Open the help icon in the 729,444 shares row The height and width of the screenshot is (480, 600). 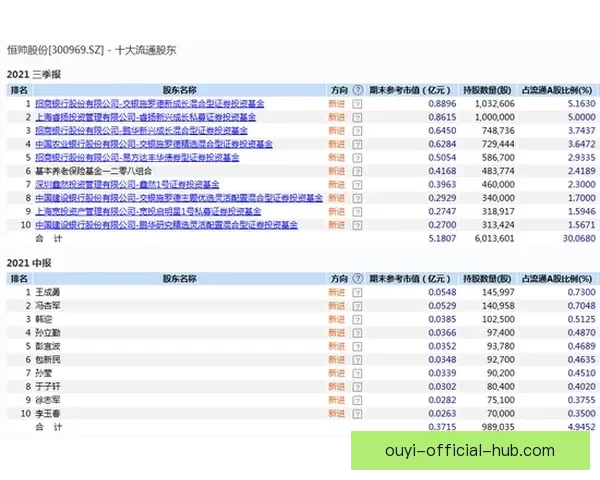click(x=357, y=144)
